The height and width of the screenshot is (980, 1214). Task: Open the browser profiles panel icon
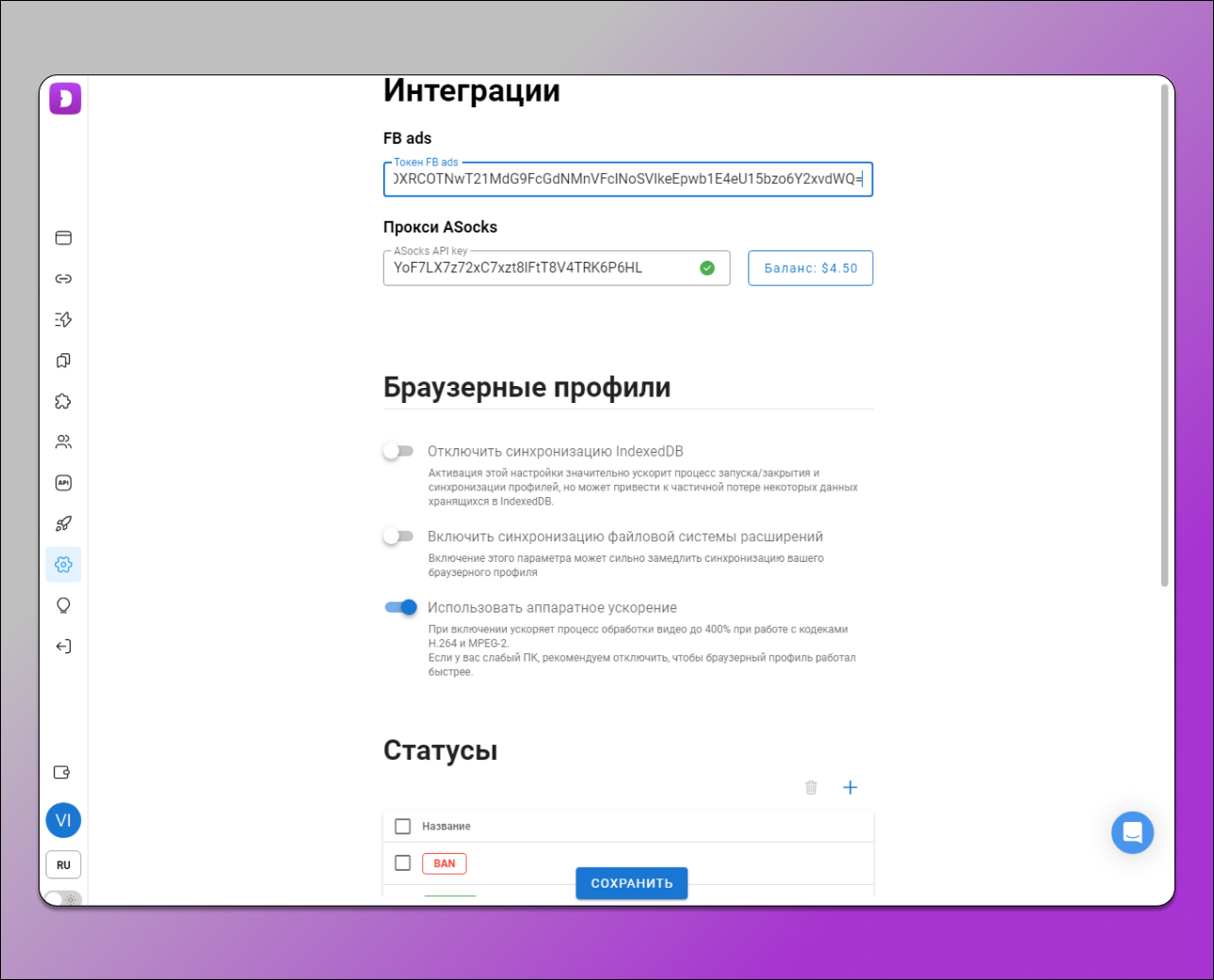63,238
